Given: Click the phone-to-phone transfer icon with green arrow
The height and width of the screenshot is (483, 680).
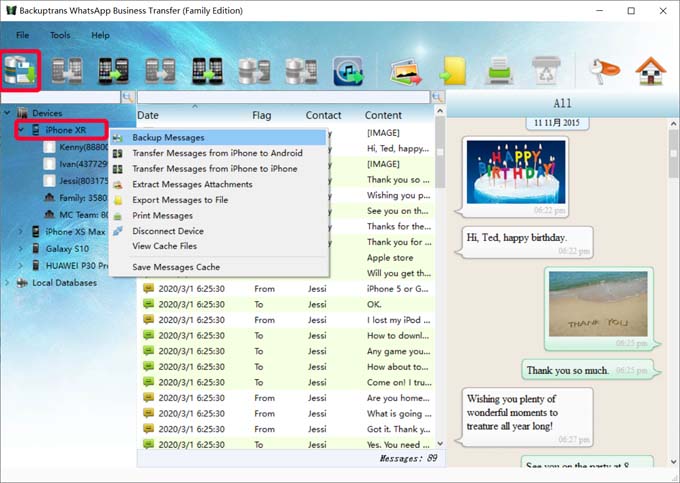Looking at the screenshot, I should point(114,71).
